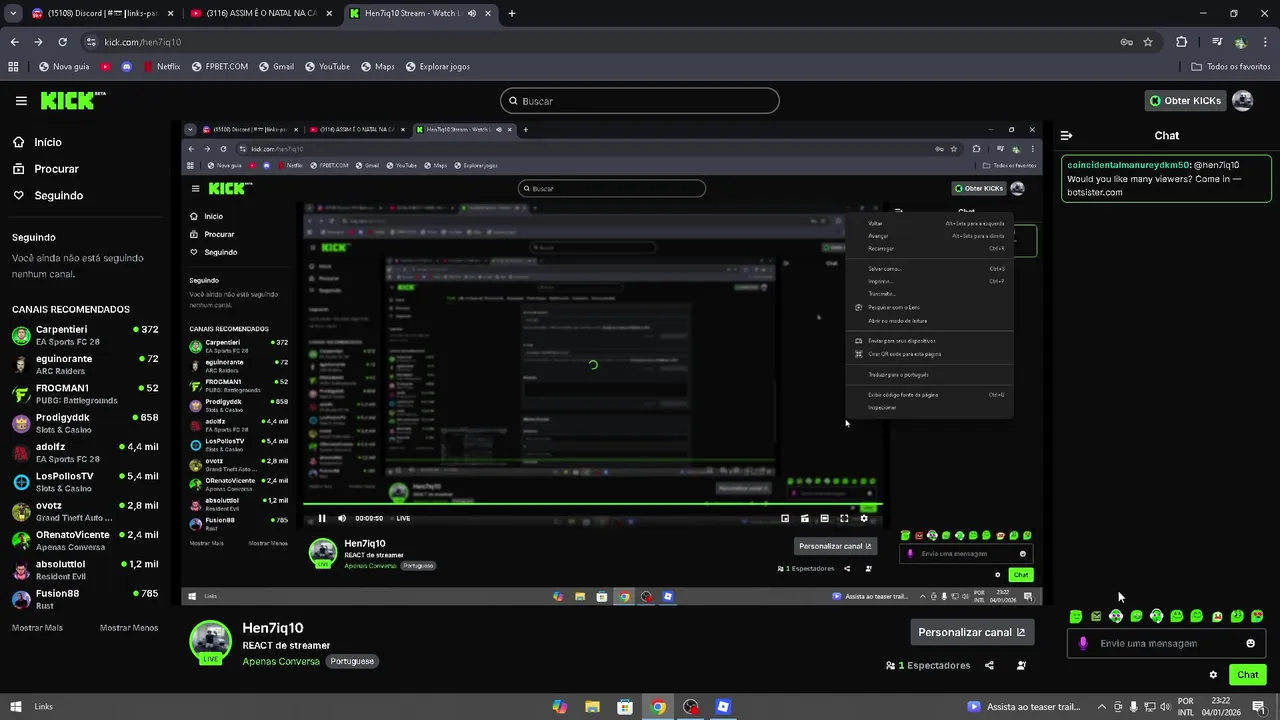The image size is (1280, 720).
Task: Open Apenas Conversa category link
Action: pyautogui.click(x=281, y=661)
